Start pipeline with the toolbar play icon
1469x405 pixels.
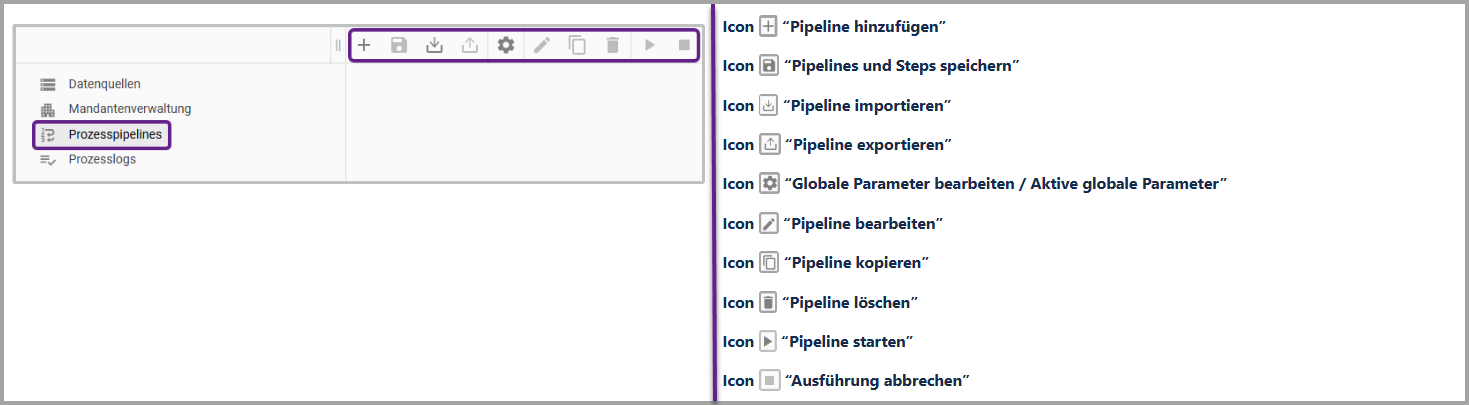[649, 45]
